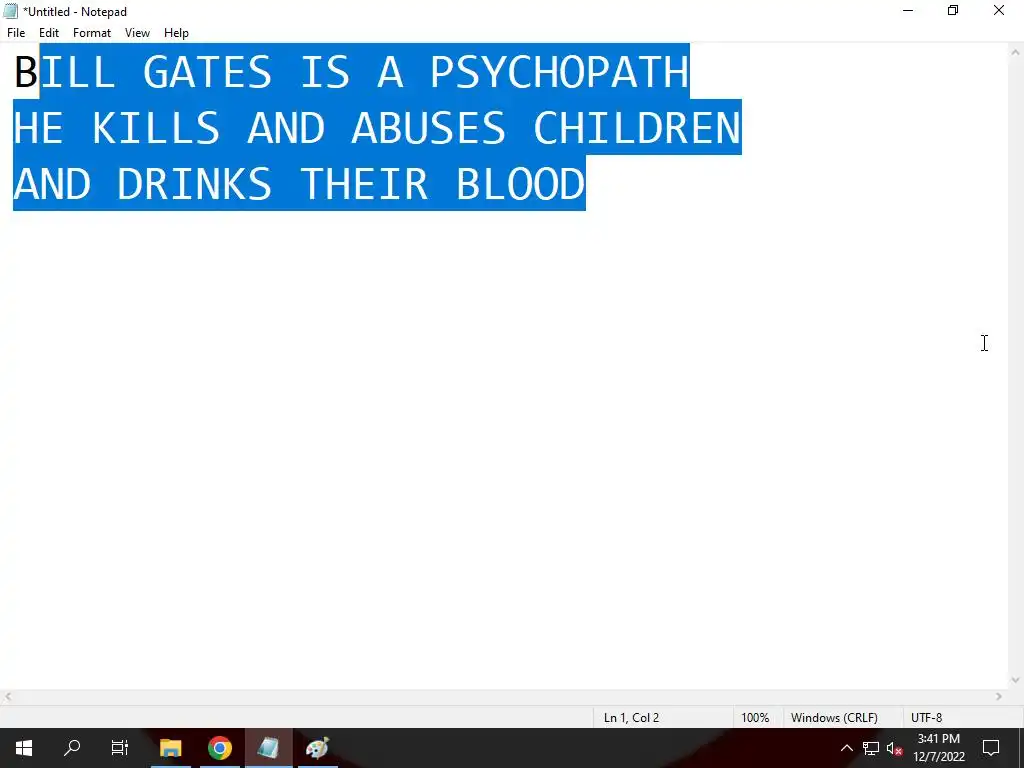Click the horizontal scrollbar left arrow
Screen dimensions: 1024x768
8,697
